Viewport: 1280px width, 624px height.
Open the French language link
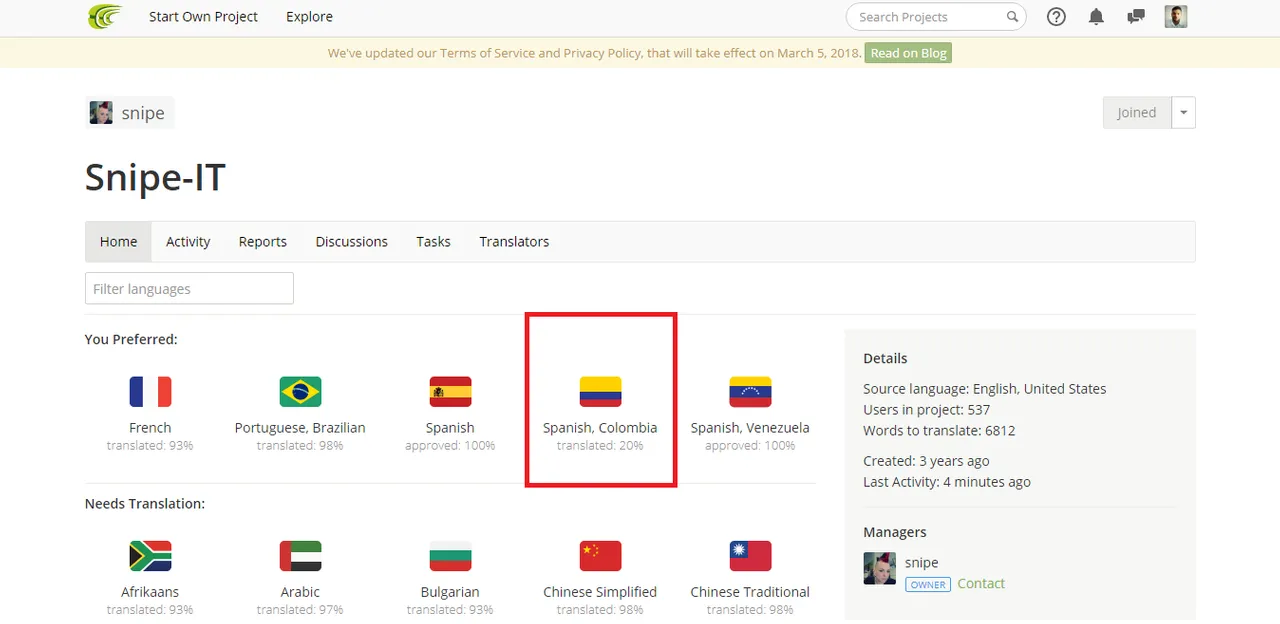click(150, 428)
